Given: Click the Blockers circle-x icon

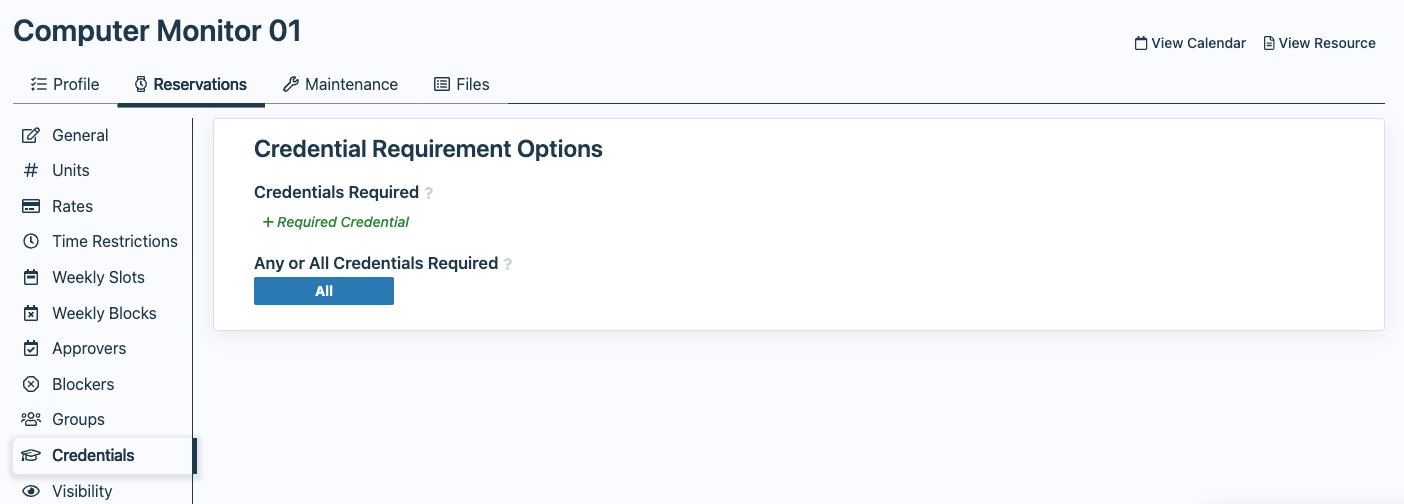Looking at the screenshot, I should [x=31, y=384].
